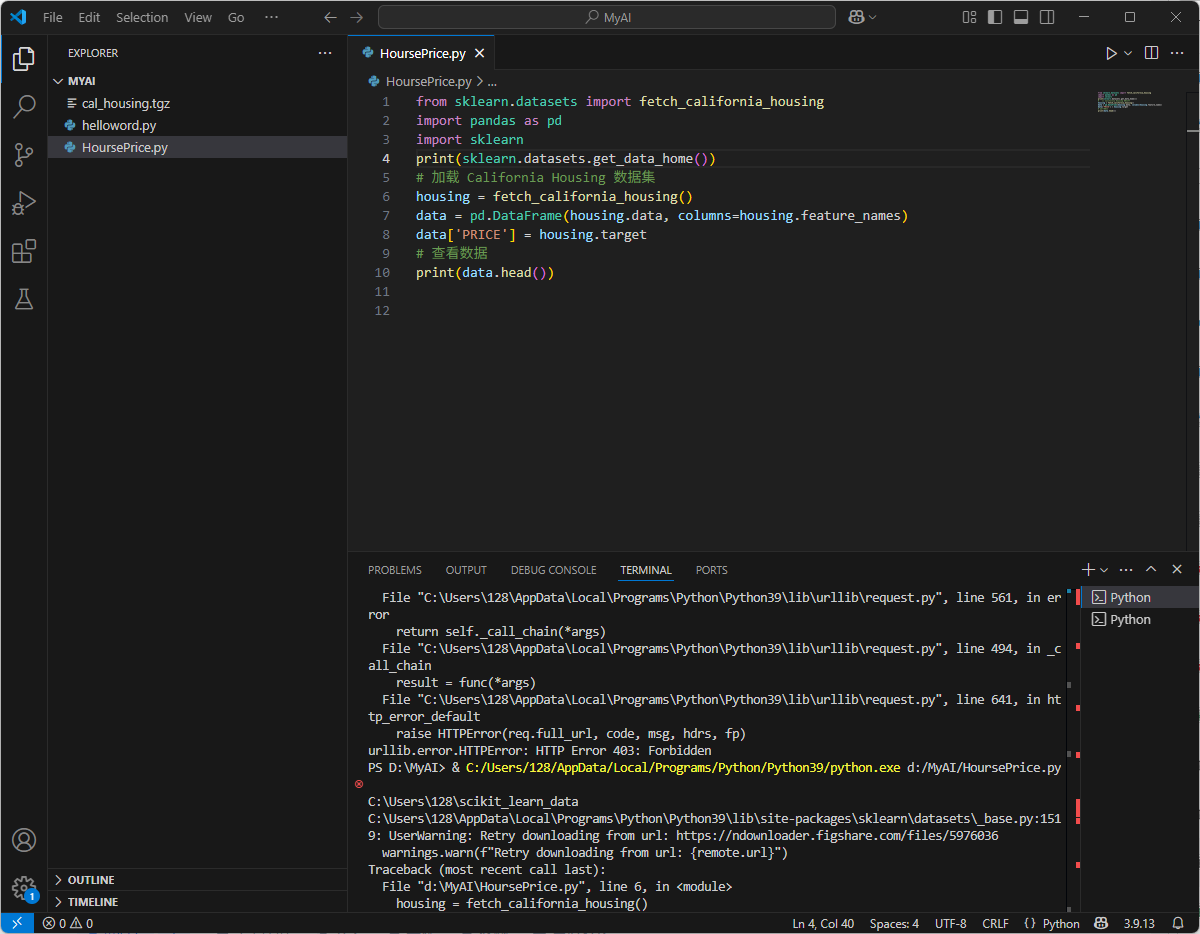Toggle the bottom Panel visibility

pos(1021,17)
